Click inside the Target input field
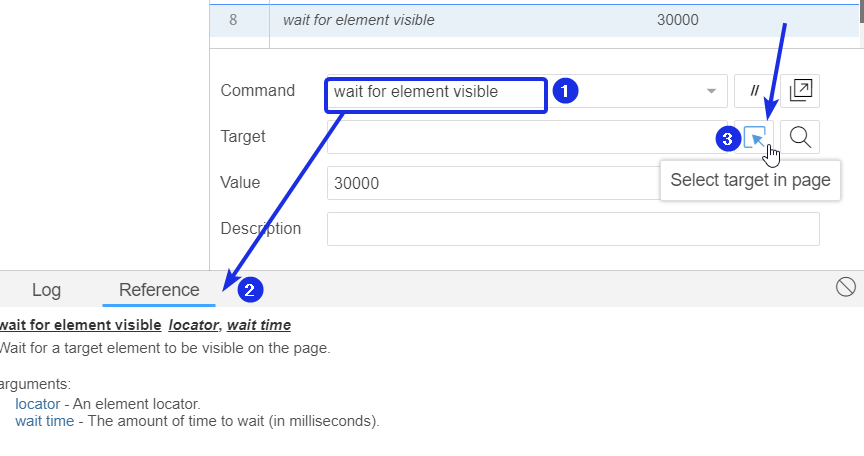Viewport: 864px width, 456px height. (x=527, y=137)
